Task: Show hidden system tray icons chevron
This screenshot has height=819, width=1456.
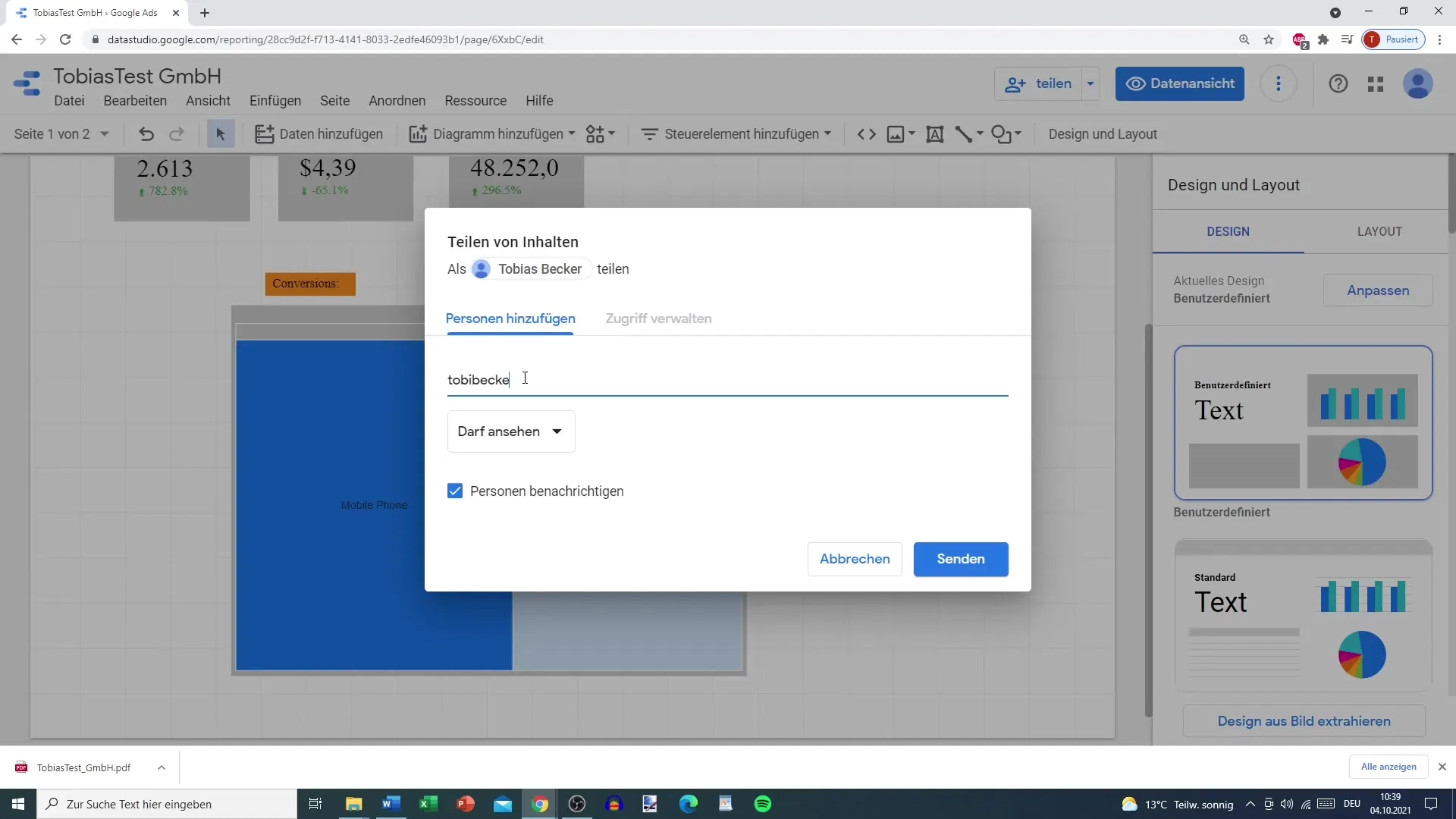Action: [x=1250, y=804]
